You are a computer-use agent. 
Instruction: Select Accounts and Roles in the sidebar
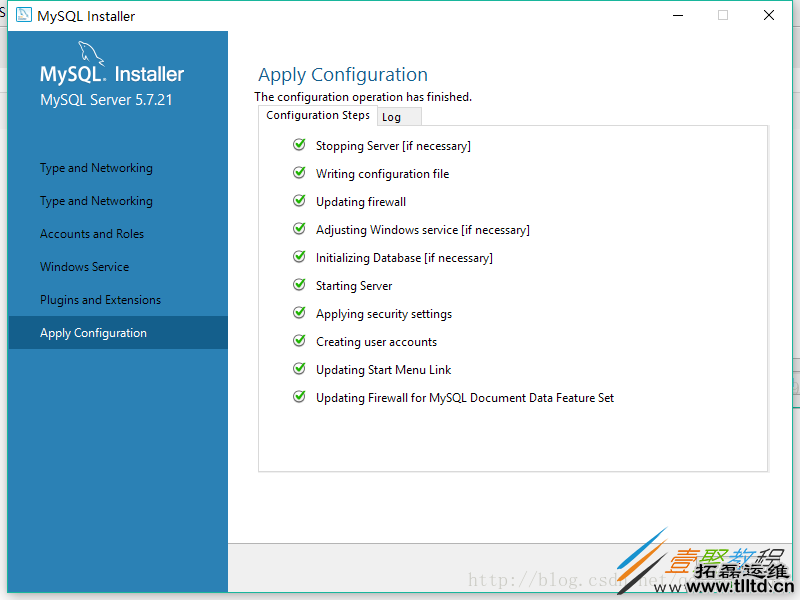93,233
